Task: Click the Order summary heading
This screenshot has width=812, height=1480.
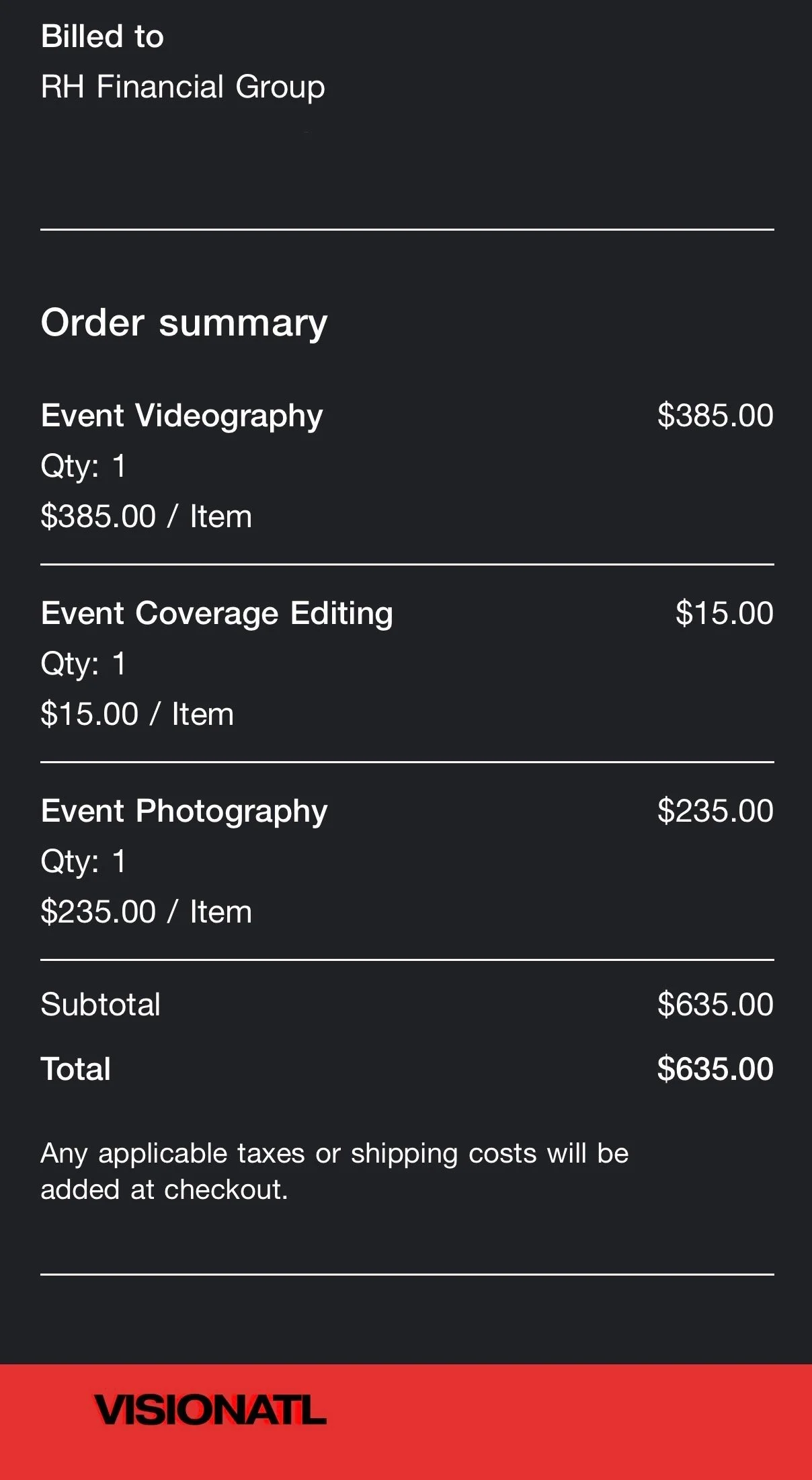Action: point(184,323)
